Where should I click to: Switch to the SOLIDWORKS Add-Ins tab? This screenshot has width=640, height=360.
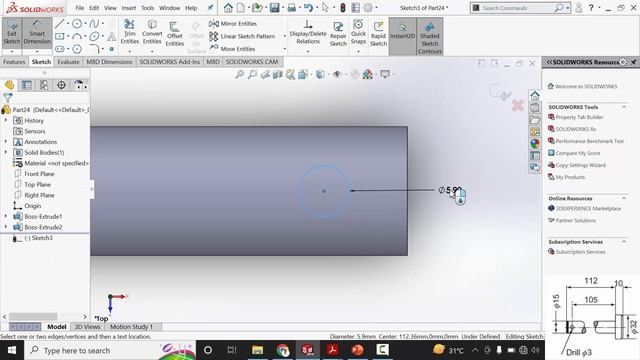169,62
